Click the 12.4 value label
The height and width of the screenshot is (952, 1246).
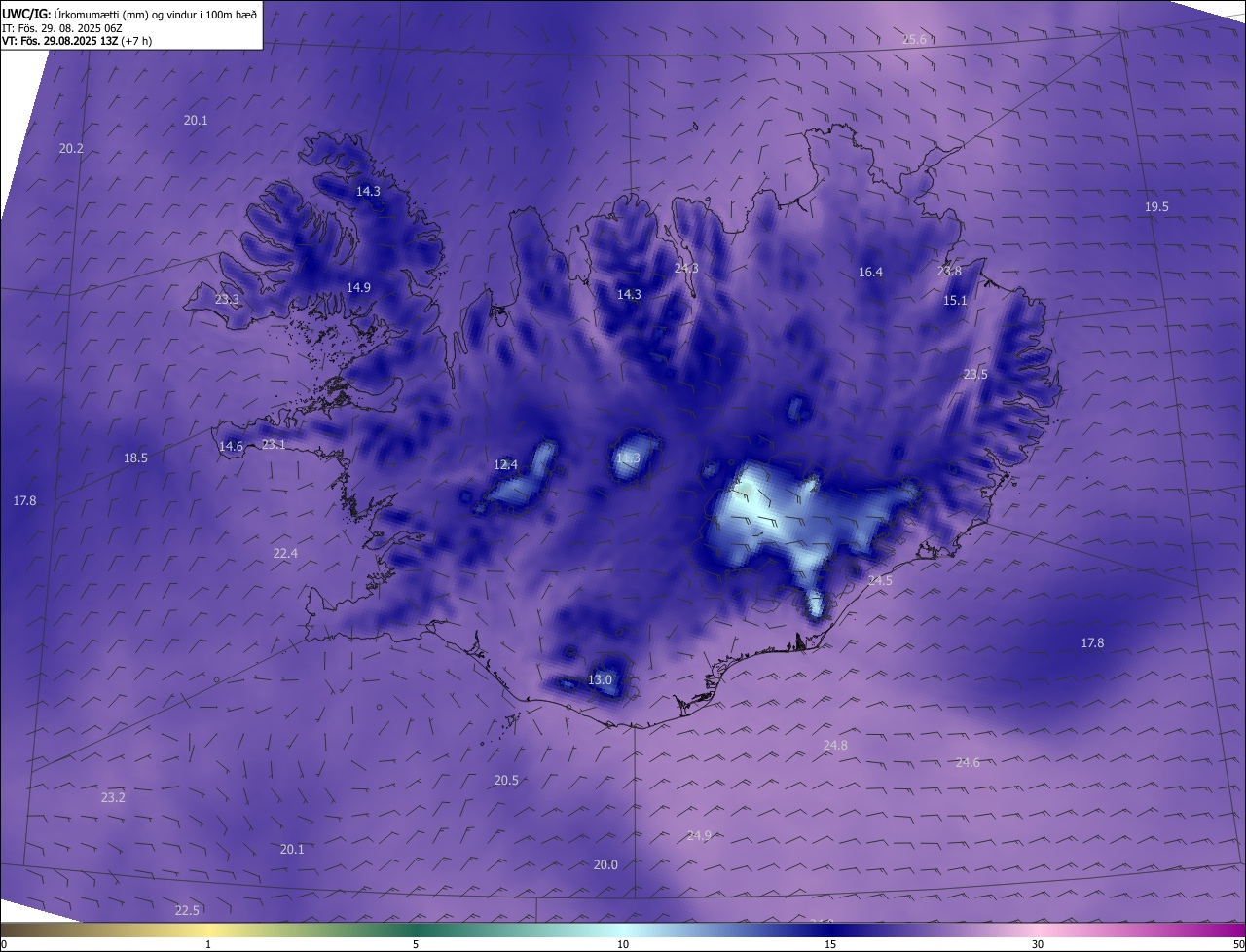tap(505, 464)
